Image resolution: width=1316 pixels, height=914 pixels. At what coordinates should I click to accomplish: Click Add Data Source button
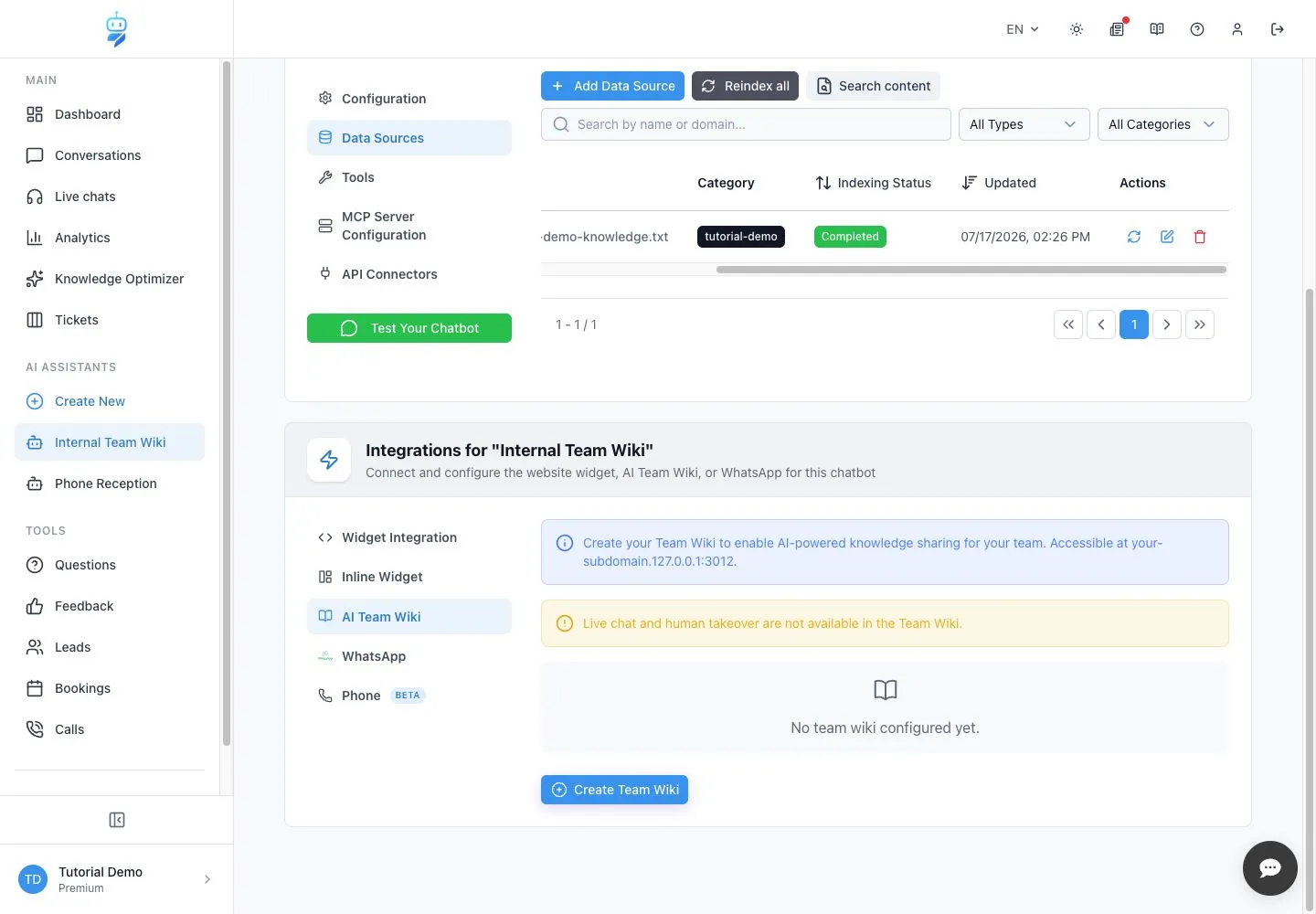tap(612, 86)
